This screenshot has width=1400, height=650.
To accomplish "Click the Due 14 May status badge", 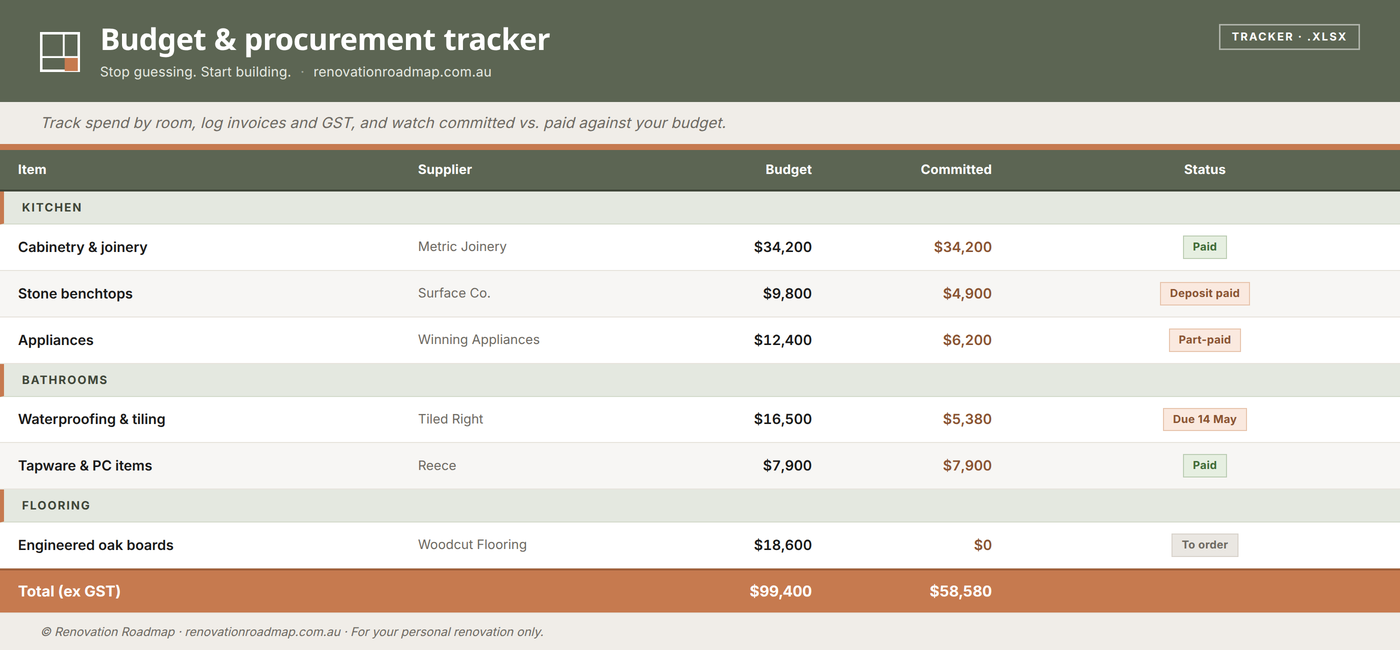I will pos(1205,419).
